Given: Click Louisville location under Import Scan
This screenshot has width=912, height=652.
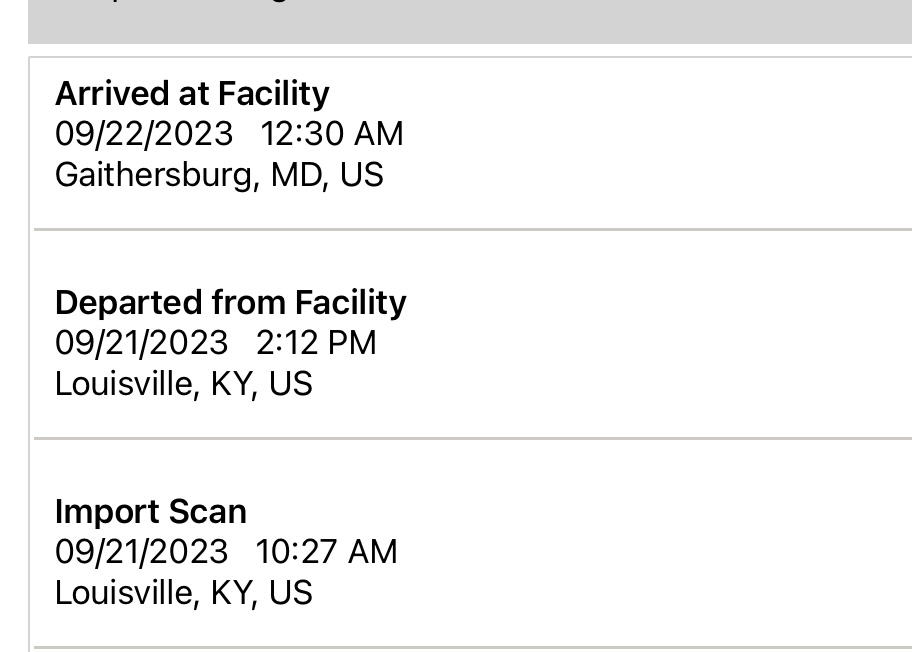Looking at the screenshot, I should [x=184, y=593].
